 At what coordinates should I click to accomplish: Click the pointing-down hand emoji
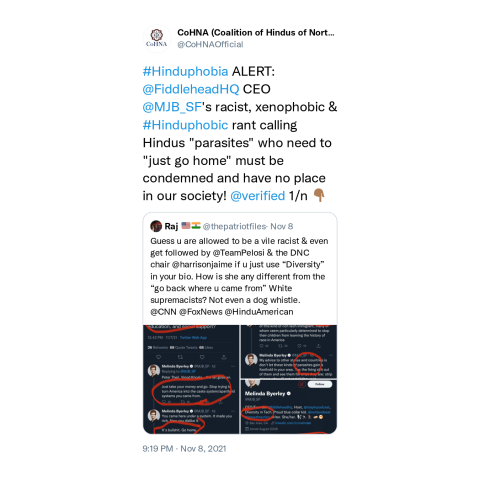tap(319, 195)
